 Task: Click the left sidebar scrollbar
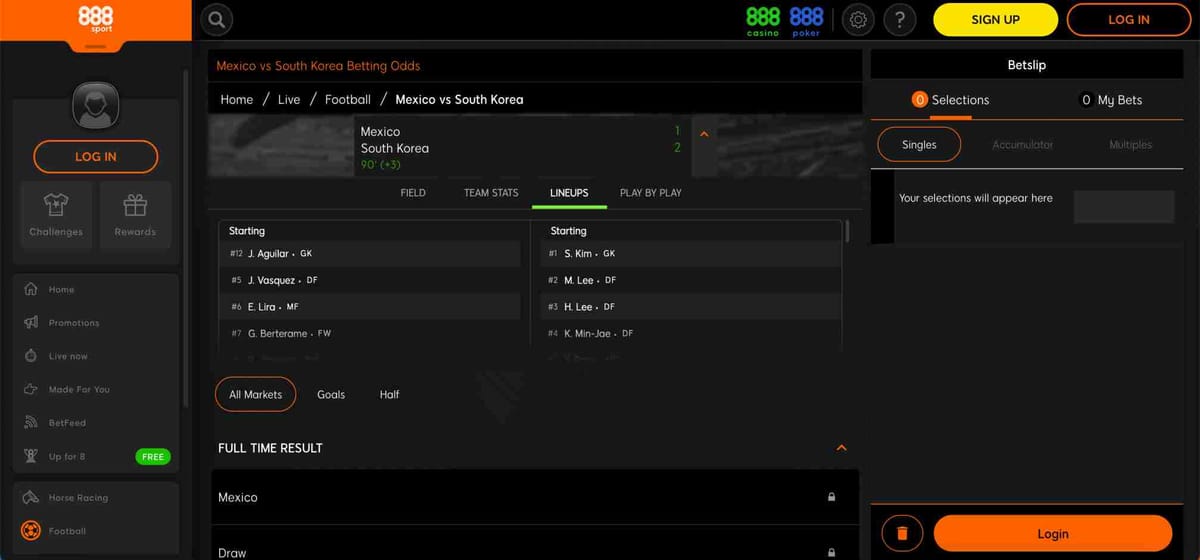click(x=185, y=238)
